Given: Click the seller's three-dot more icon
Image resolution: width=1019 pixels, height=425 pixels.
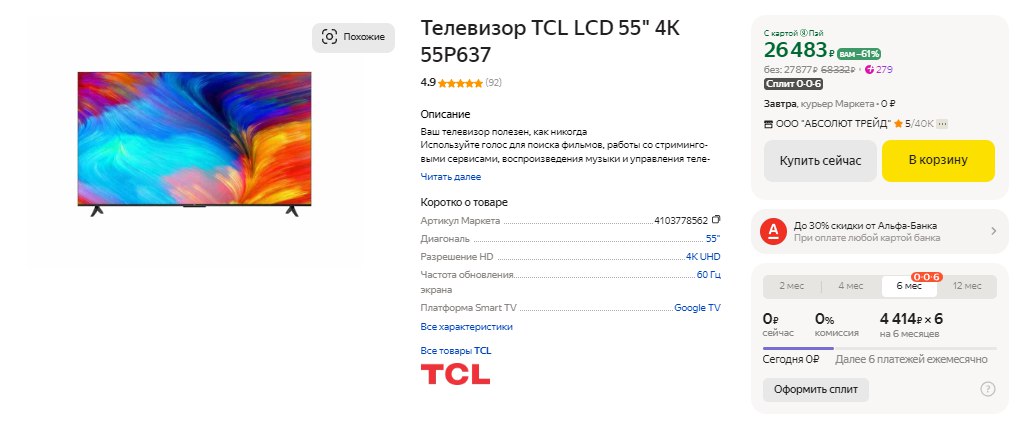Looking at the screenshot, I should (942, 123).
